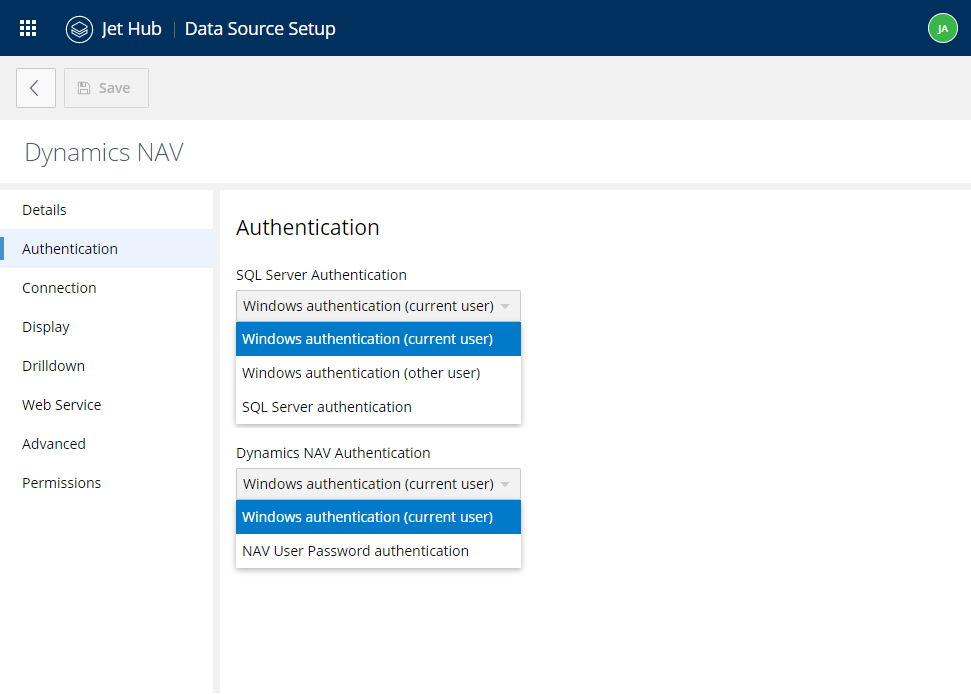Go to the Drilldown section
Screen dimensions: 971x694
coord(107,366)
